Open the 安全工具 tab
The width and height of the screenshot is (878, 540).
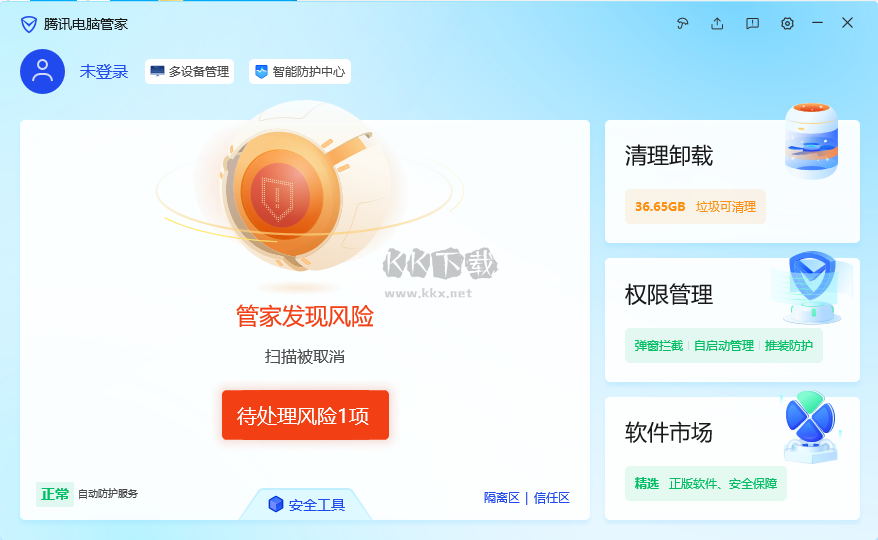(306, 504)
